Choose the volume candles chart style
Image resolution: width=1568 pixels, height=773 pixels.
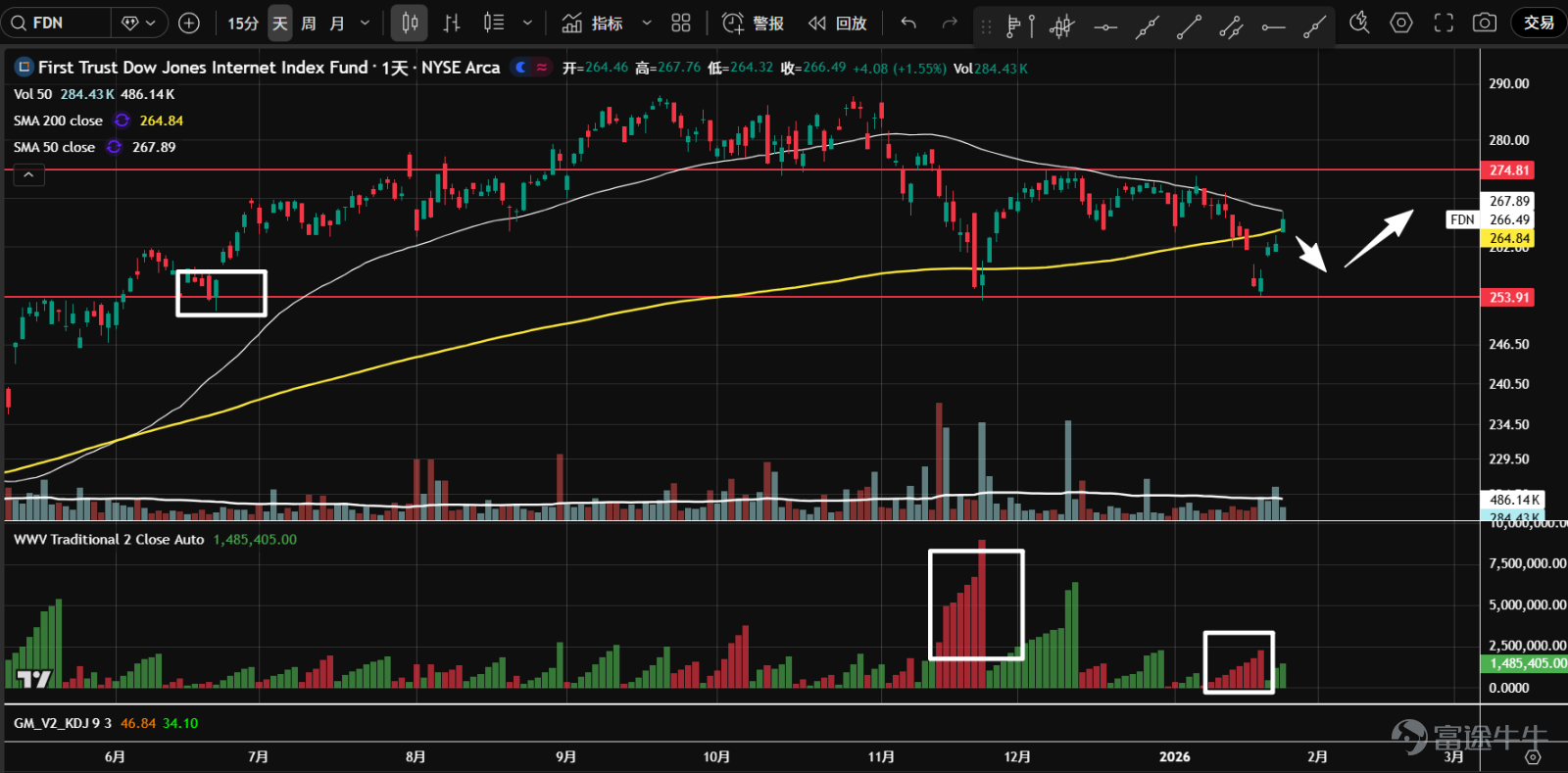[x=494, y=23]
